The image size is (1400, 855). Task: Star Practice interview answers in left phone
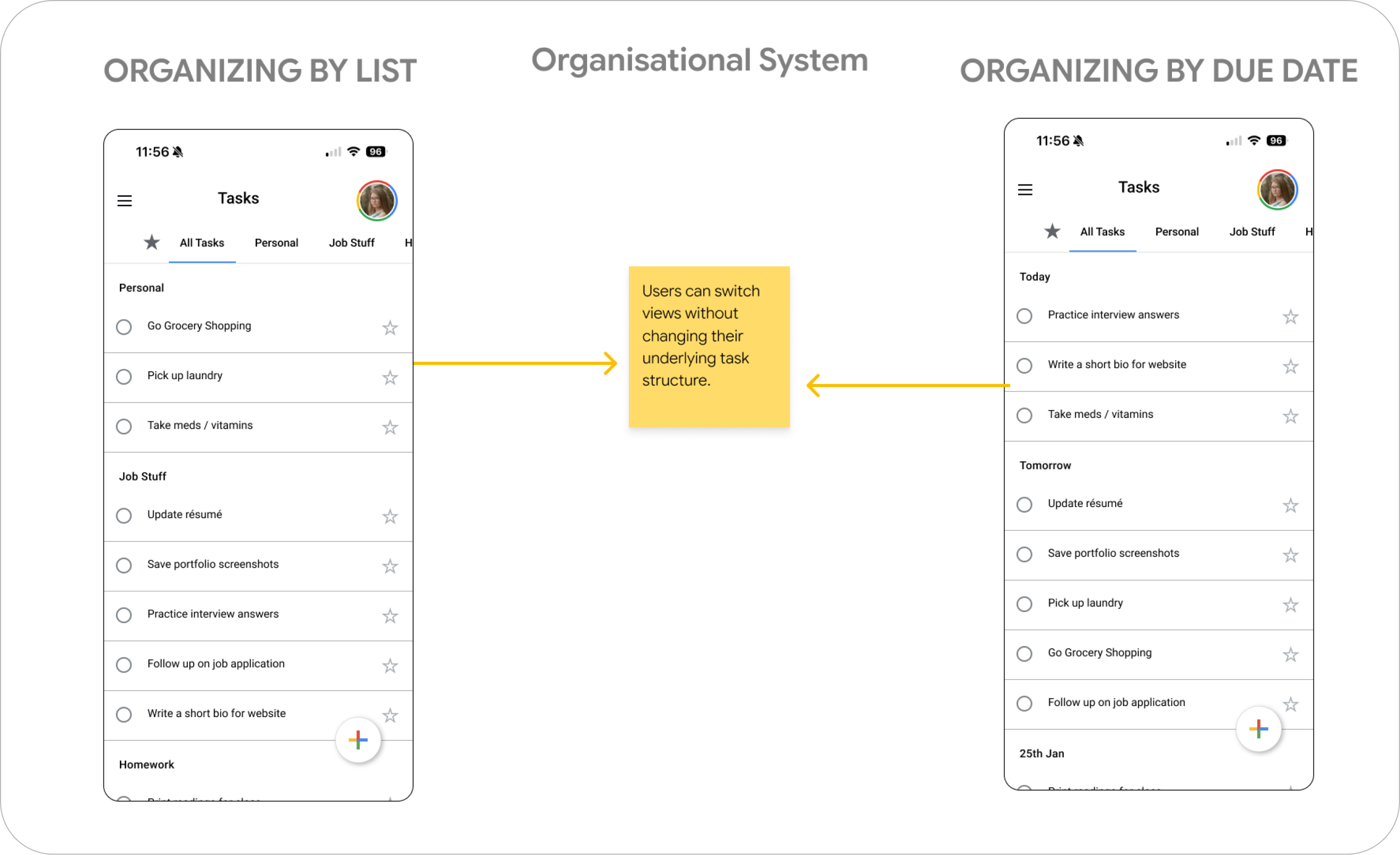[390, 616]
